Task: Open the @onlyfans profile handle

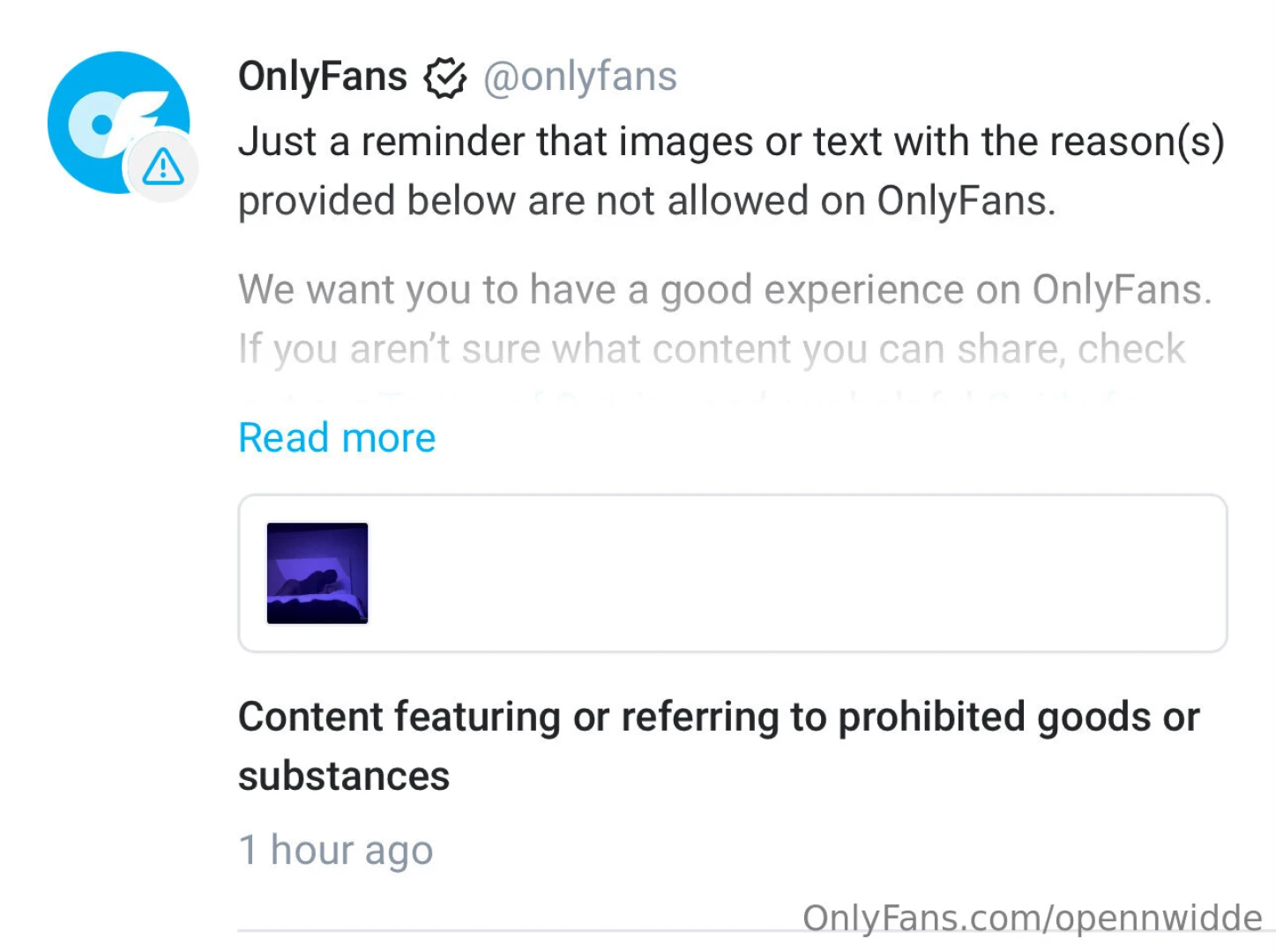Action: point(579,78)
